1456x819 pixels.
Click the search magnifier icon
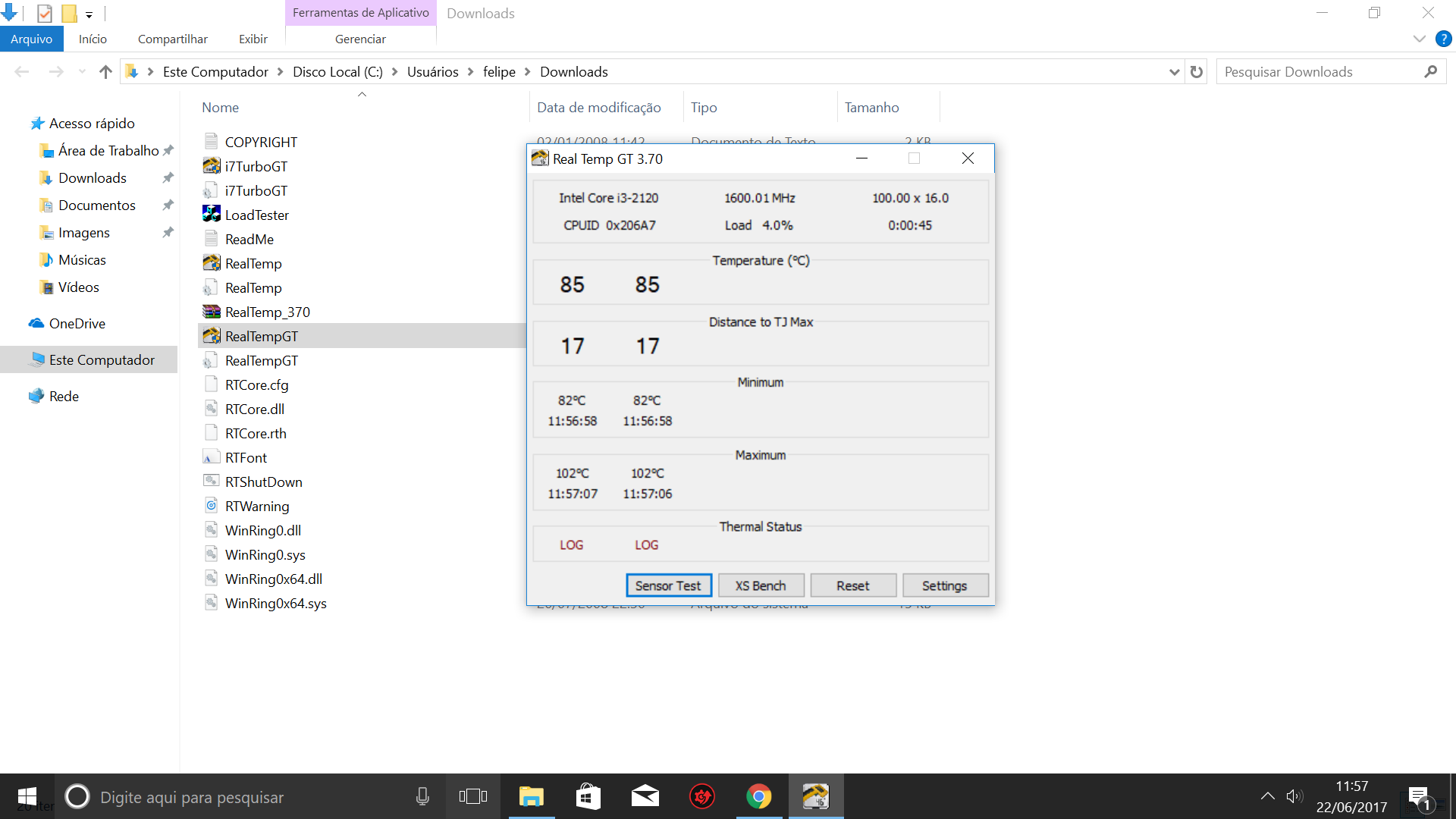pyautogui.click(x=1431, y=71)
